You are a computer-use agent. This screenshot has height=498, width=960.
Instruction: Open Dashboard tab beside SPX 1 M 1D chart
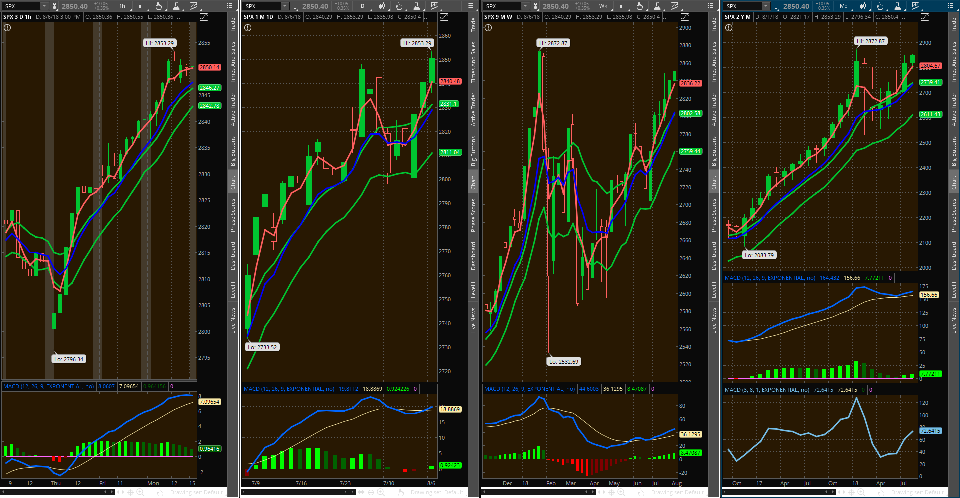click(473, 256)
